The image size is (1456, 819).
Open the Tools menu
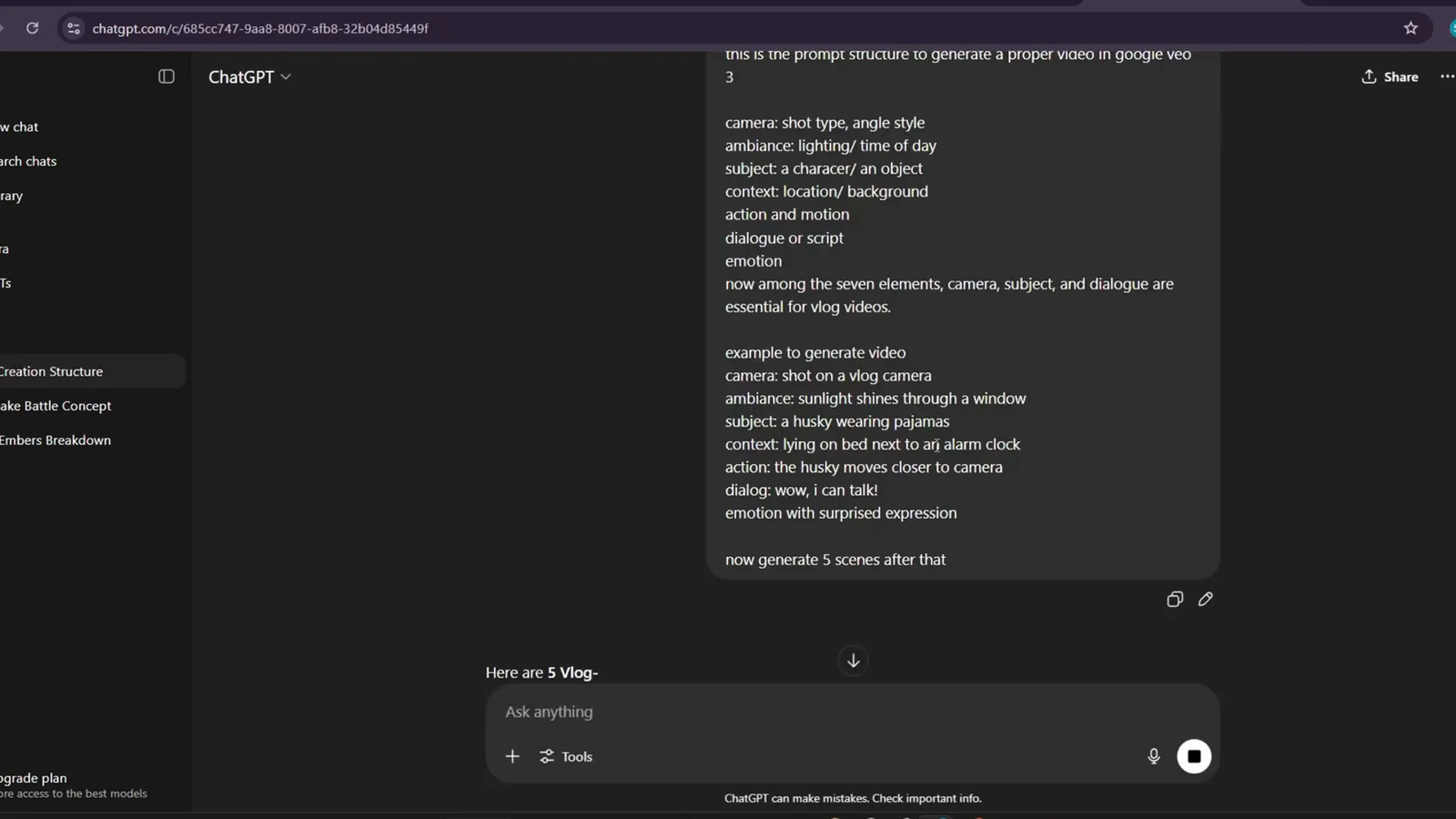tap(565, 756)
